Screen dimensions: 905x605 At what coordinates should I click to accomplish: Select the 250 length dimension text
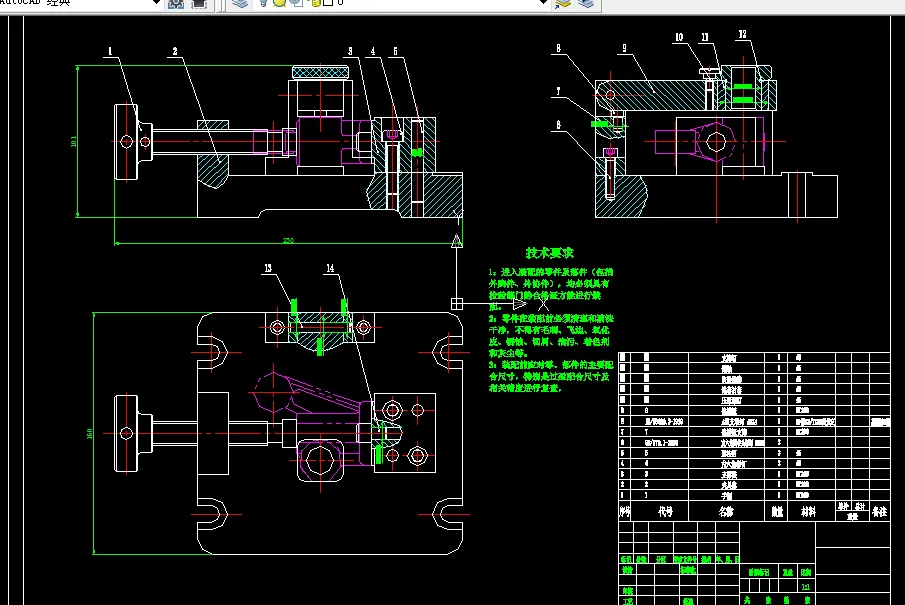coord(288,240)
